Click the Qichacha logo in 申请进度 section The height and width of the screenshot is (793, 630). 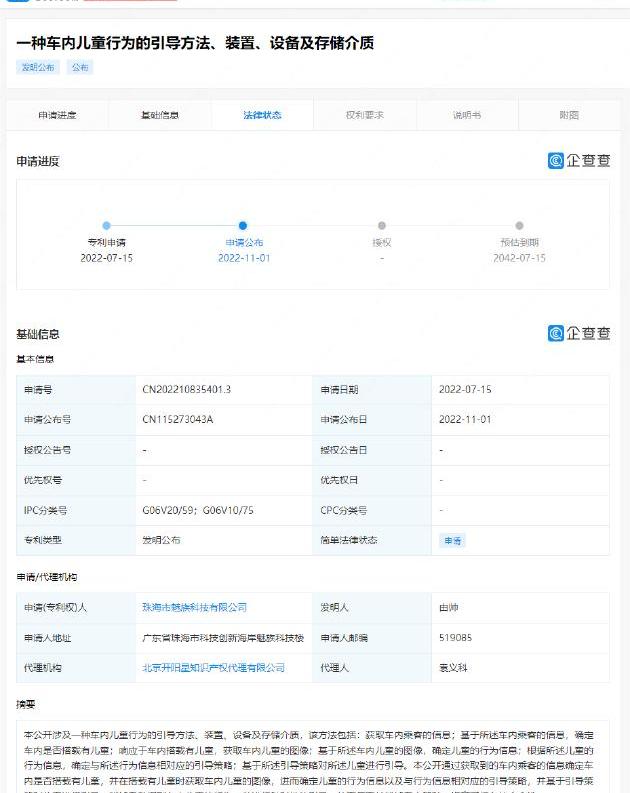coord(578,161)
